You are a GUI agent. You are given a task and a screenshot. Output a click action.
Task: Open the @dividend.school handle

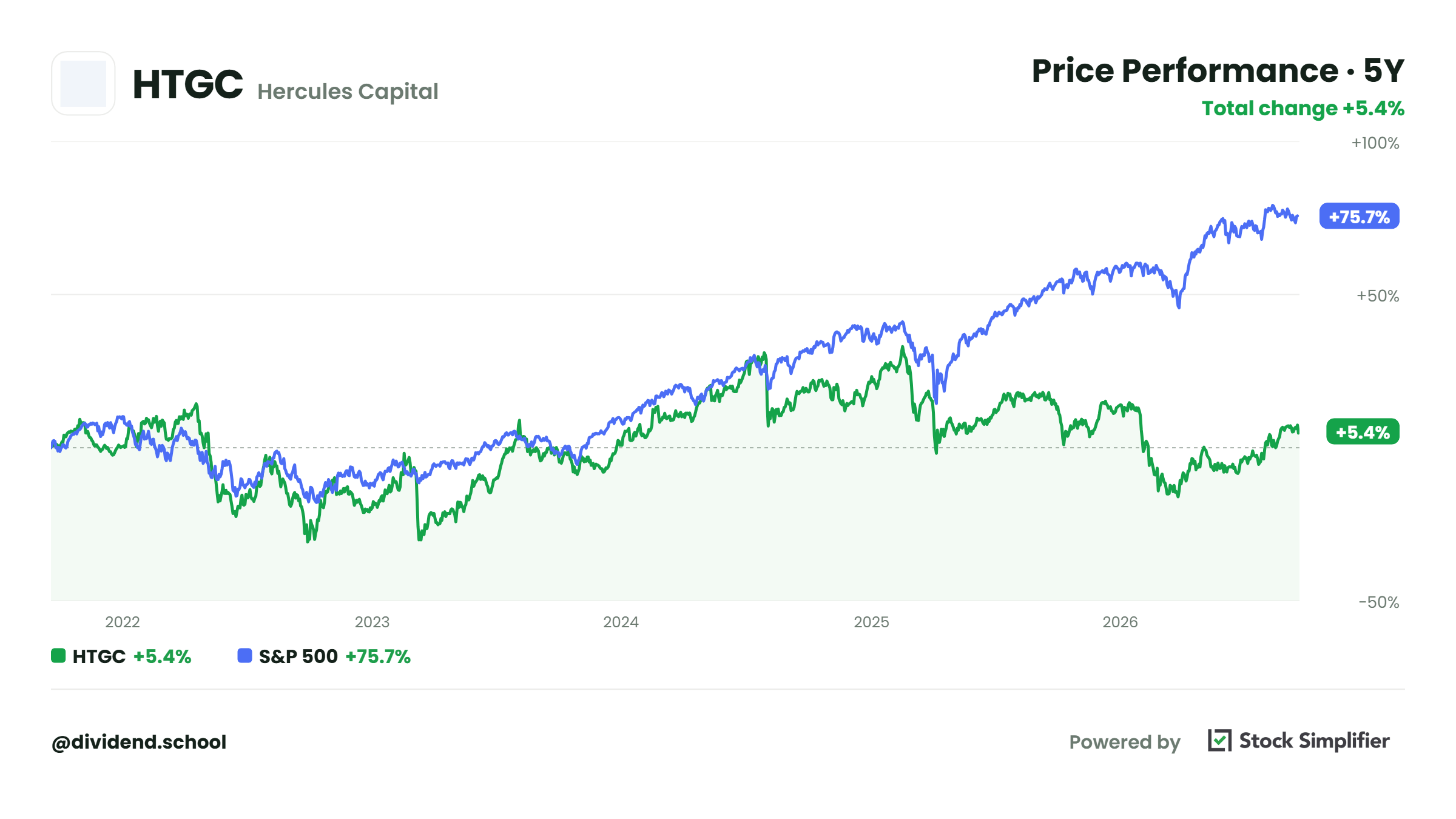coord(139,742)
